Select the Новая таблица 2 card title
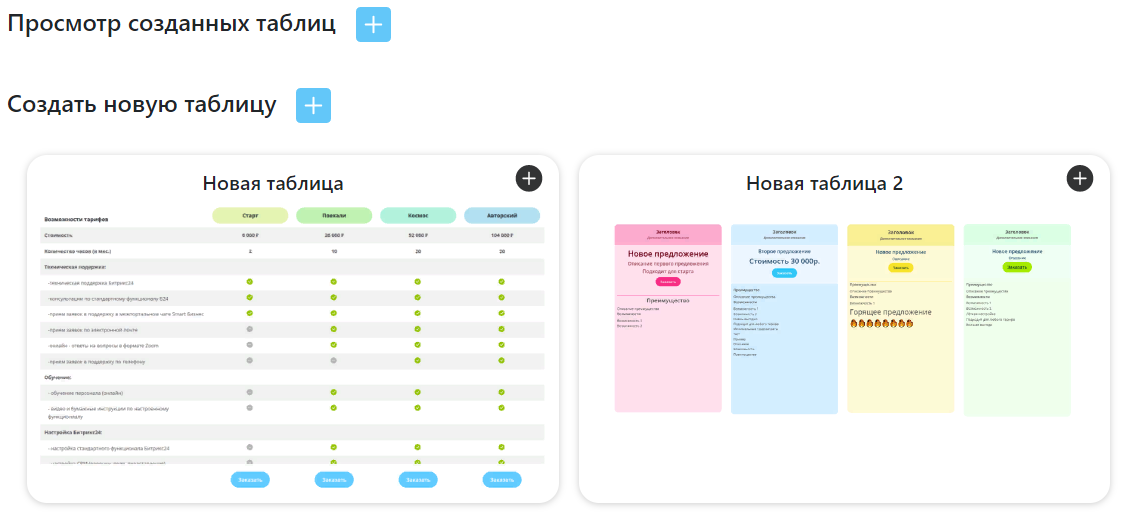 pos(824,183)
